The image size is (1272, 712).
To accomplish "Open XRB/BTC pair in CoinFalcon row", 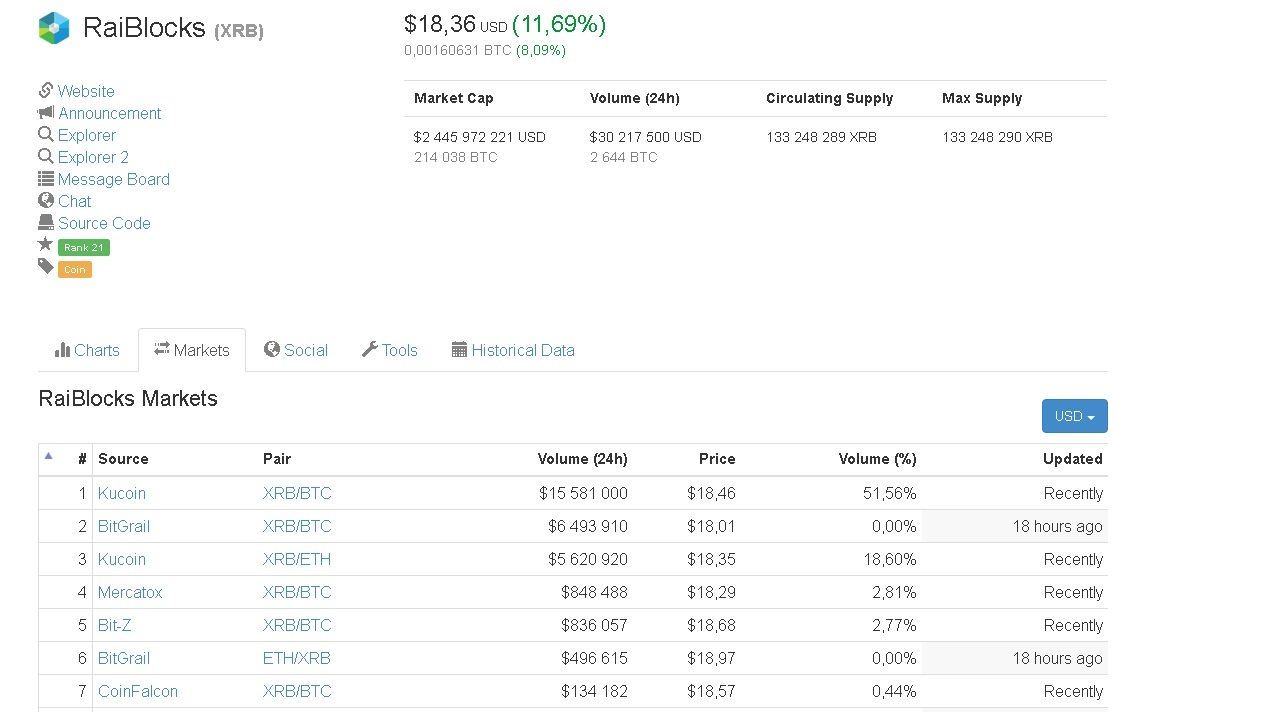I will pyautogui.click(x=297, y=691).
